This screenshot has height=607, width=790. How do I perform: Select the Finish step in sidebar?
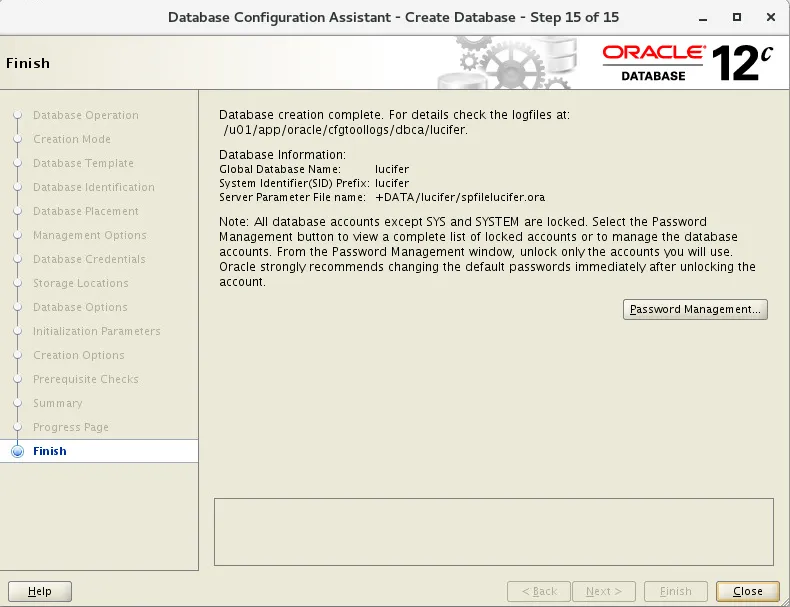[49, 451]
